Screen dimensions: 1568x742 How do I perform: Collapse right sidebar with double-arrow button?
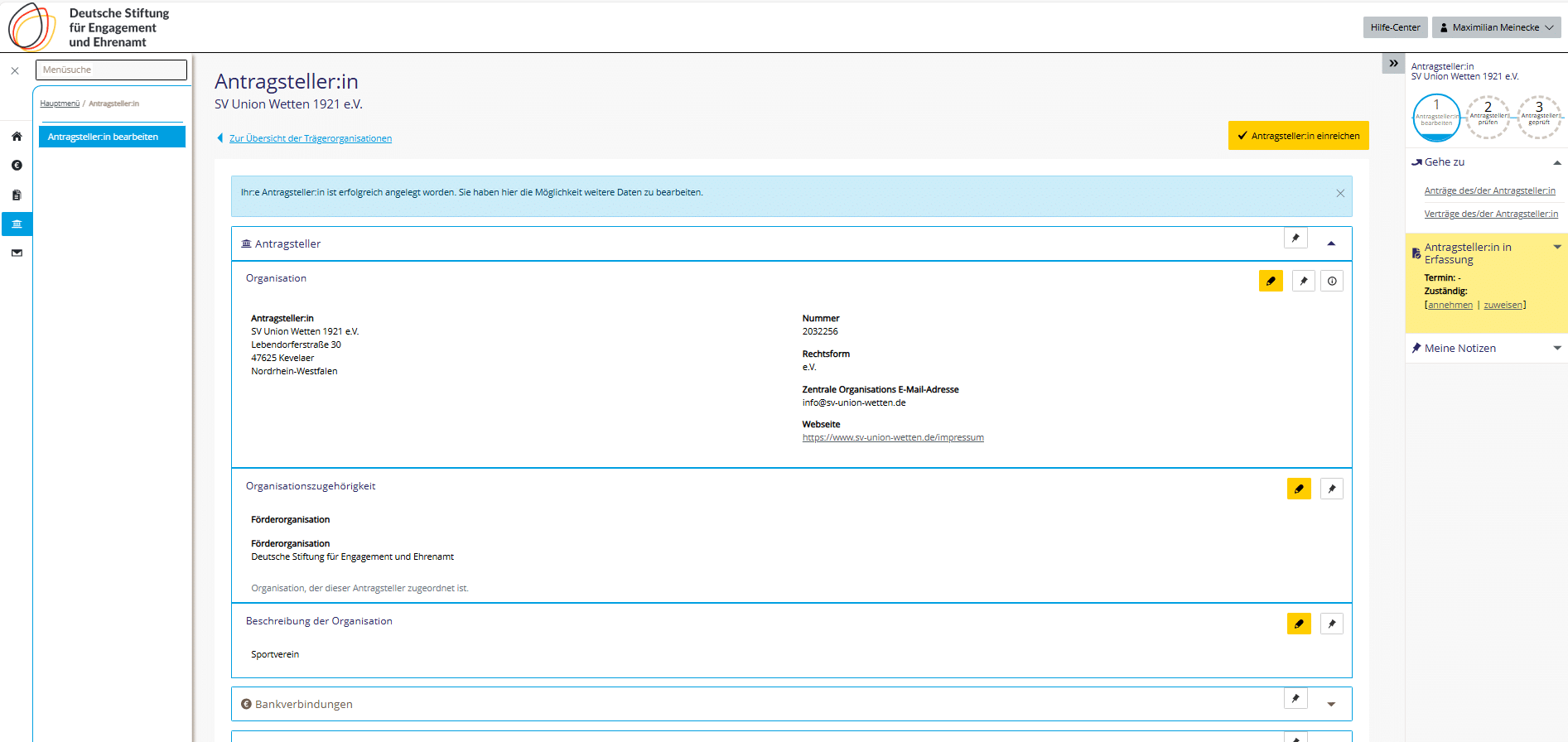[x=1393, y=64]
